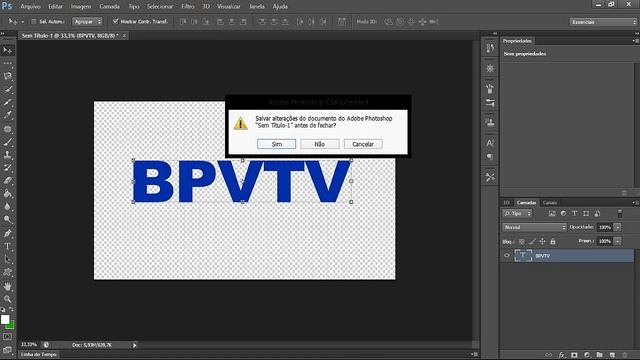This screenshot has width=640, height=360.
Task: Select the Zoom magnifier tool
Action: (x=7, y=299)
